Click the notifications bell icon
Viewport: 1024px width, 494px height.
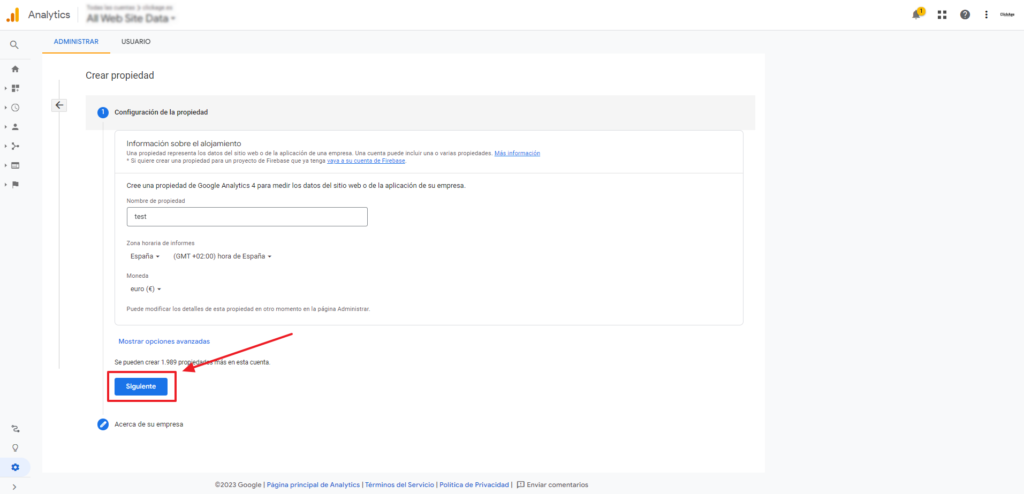(x=918, y=14)
